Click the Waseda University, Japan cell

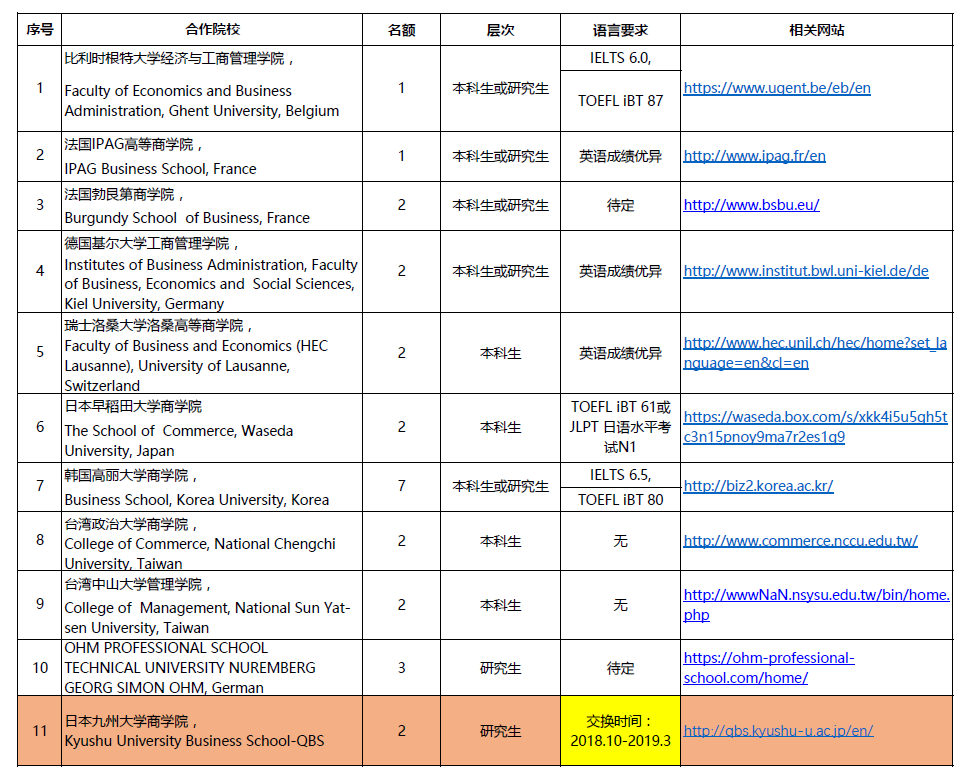point(212,428)
